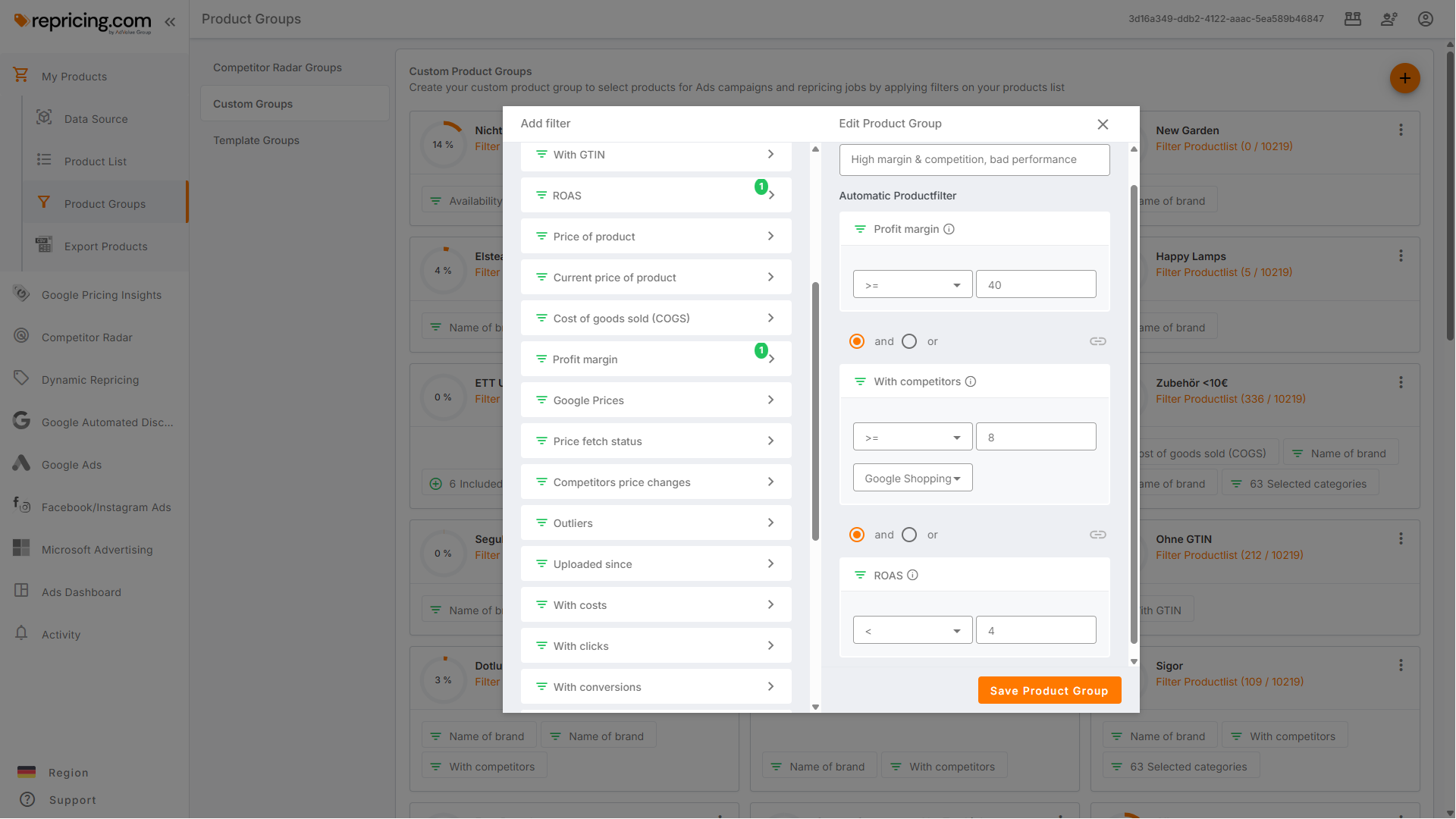Open three-dot menu for Sigor group
This screenshot has height=819, width=1456.
click(x=1401, y=665)
